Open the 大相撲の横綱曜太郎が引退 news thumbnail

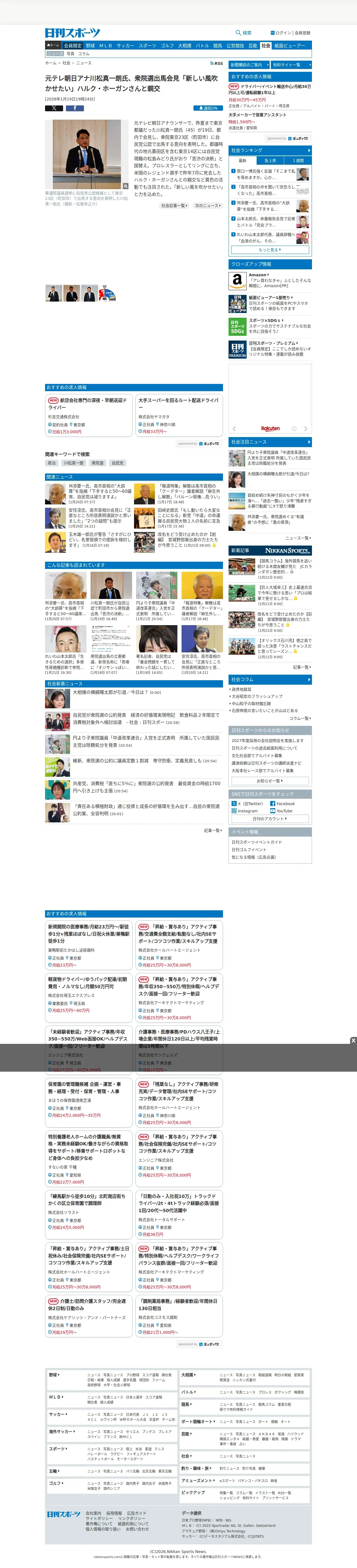pyautogui.click(x=57, y=698)
